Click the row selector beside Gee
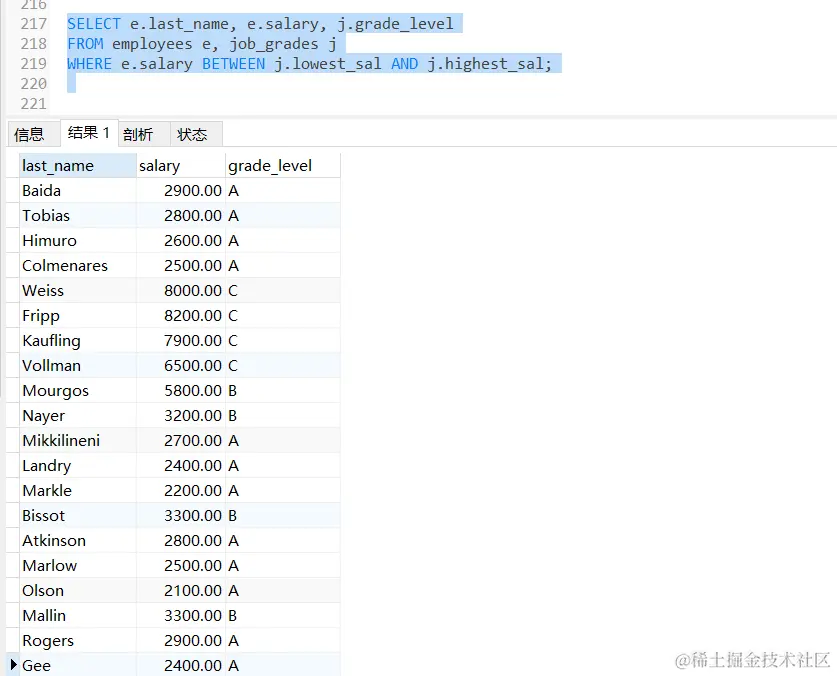 click(13, 665)
